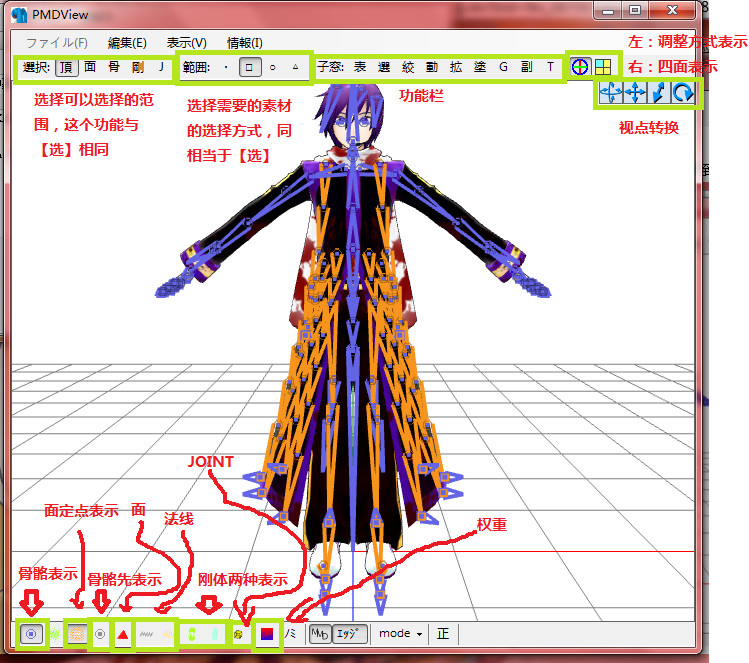Toggle bone display in bottom toolbar
Image resolution: width=749 pixels, height=663 pixels.
point(32,634)
